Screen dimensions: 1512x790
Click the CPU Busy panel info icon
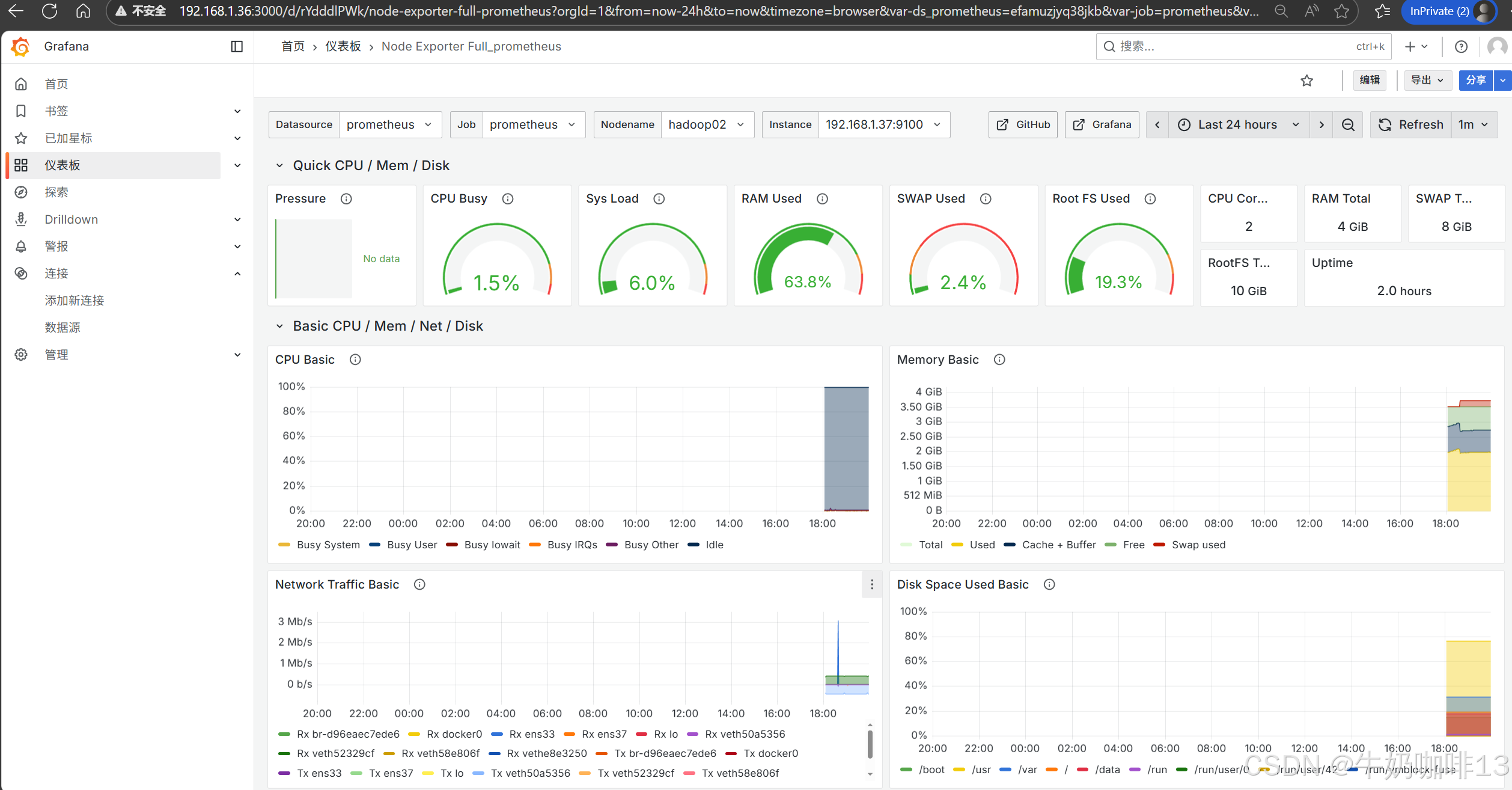508,198
